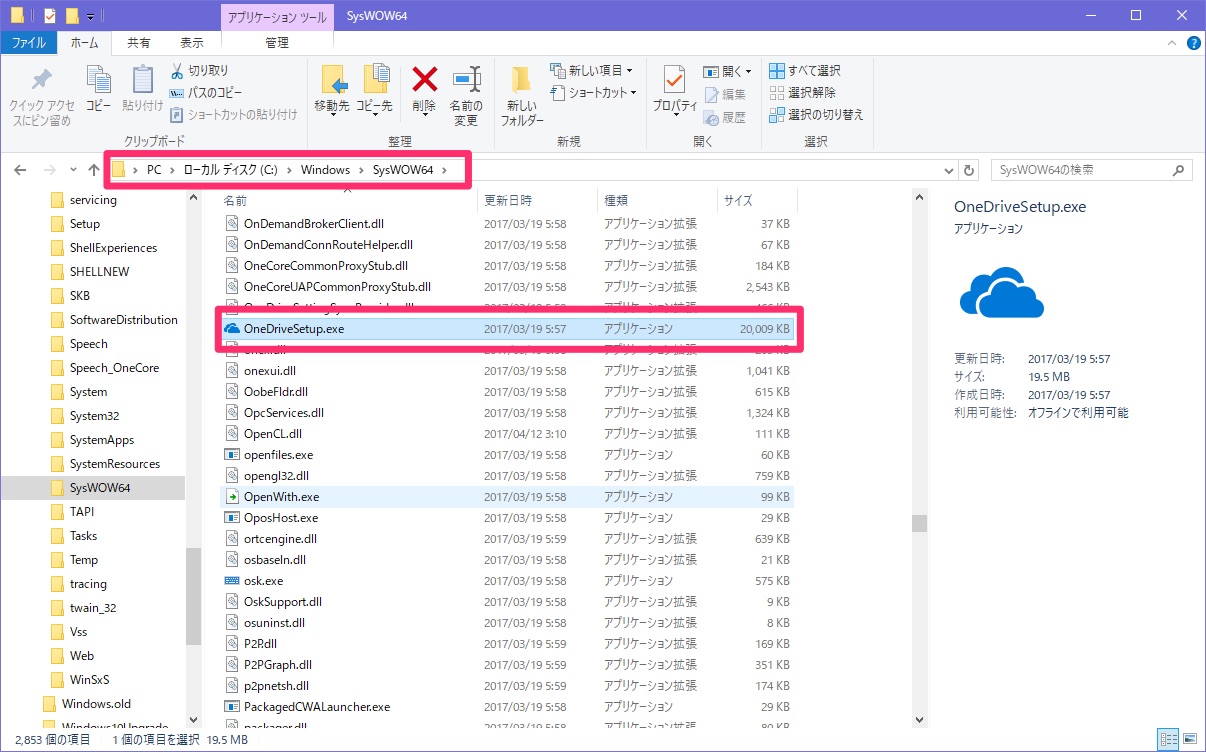This screenshot has width=1206, height=752.
Task: Click the file list vertical scrollbar
Action: tap(918, 523)
